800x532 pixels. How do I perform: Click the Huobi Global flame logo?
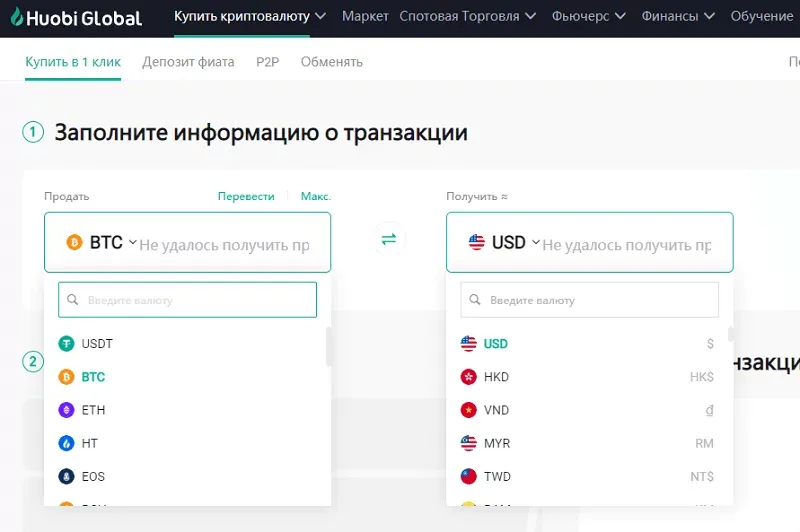point(17,16)
